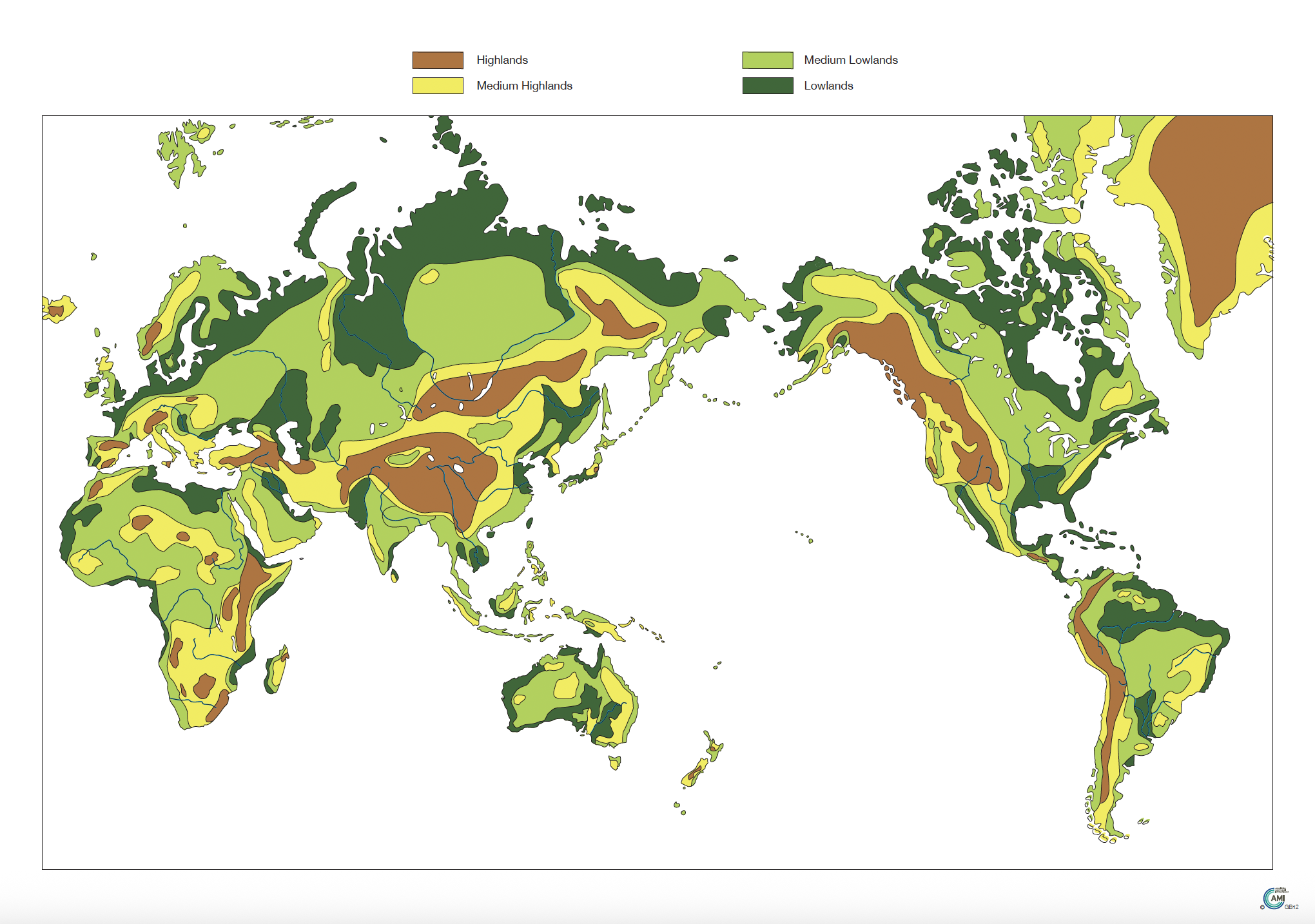The image size is (1315, 924).
Task: Click the brown Highlands legend swatch
Action: 438,60
